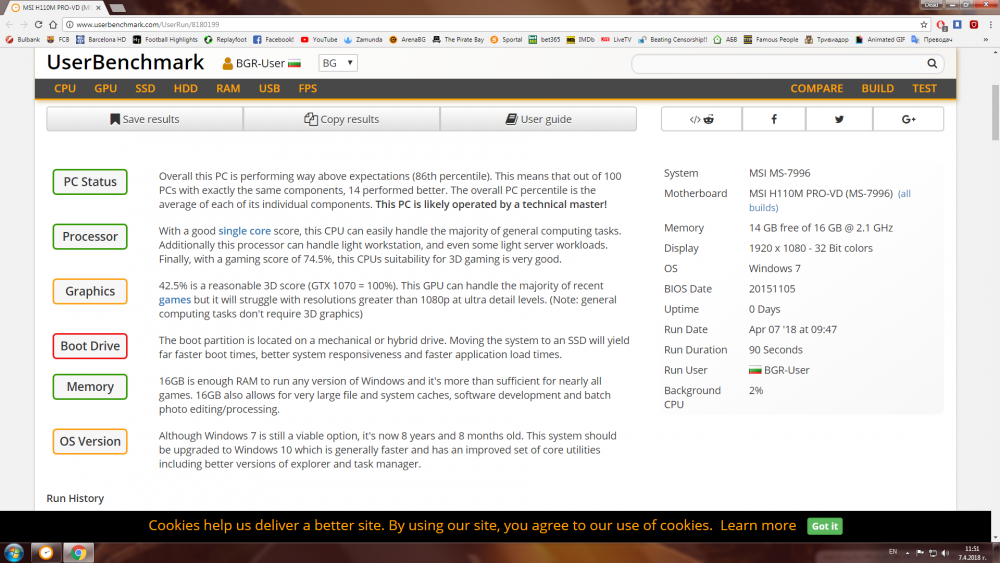Go back with the browser back arrow
This screenshot has width=1000, height=563.
9,24
